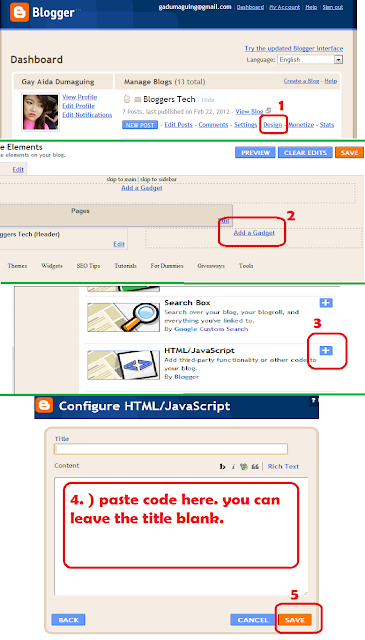Open the Stats link
The width and height of the screenshot is (365, 640).
(327, 124)
